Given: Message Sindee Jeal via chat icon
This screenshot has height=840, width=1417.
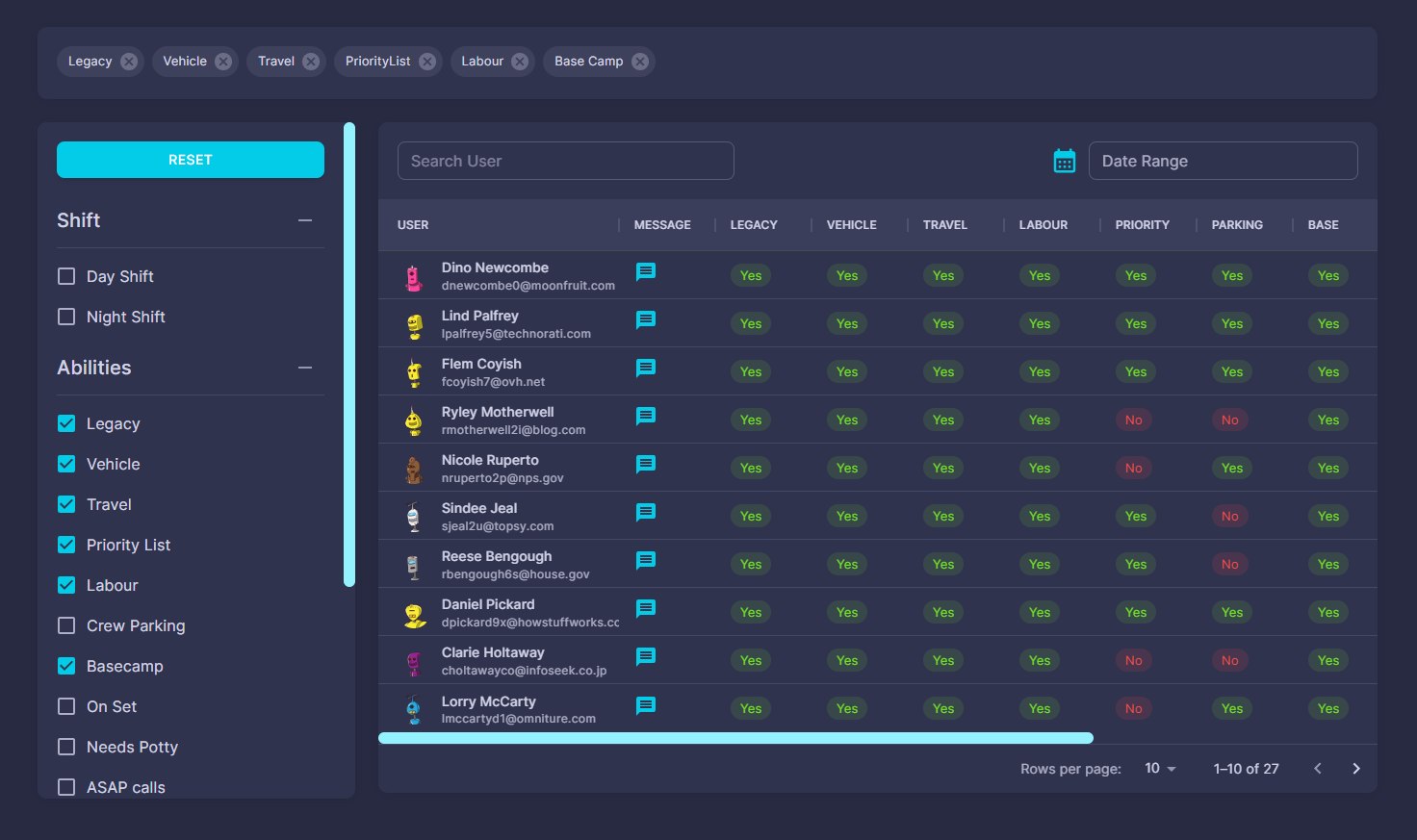Looking at the screenshot, I should click(x=646, y=512).
